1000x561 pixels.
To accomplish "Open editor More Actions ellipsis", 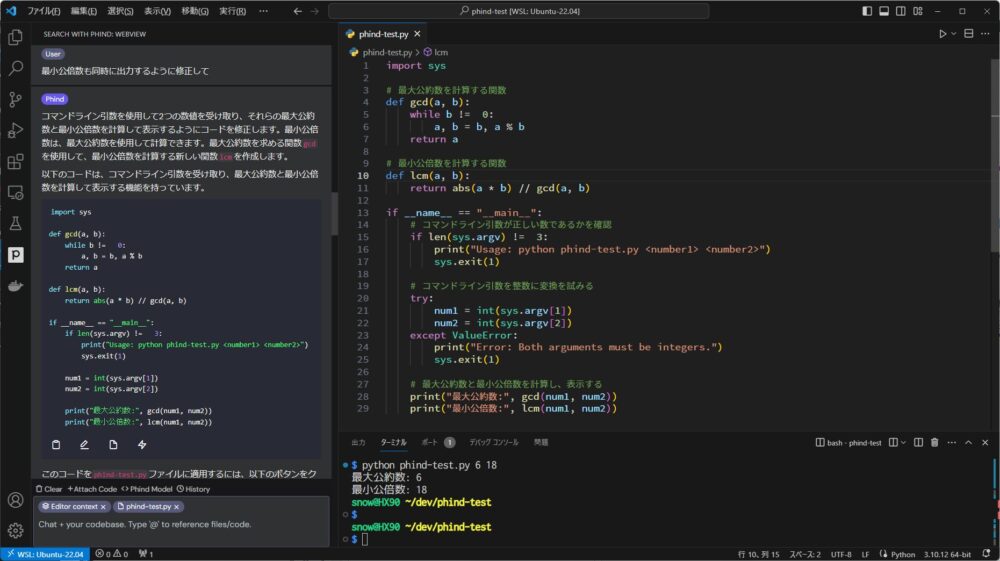I will click(x=985, y=34).
